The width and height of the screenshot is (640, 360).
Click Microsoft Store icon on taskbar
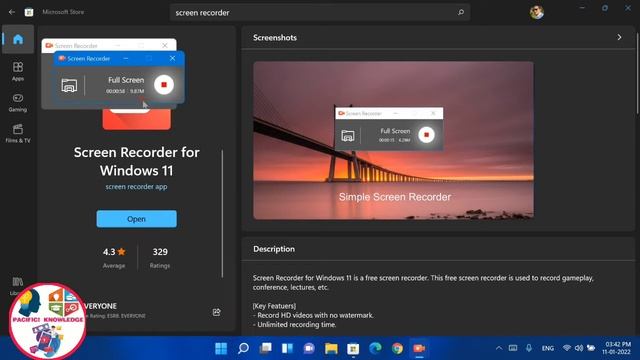click(x=353, y=348)
